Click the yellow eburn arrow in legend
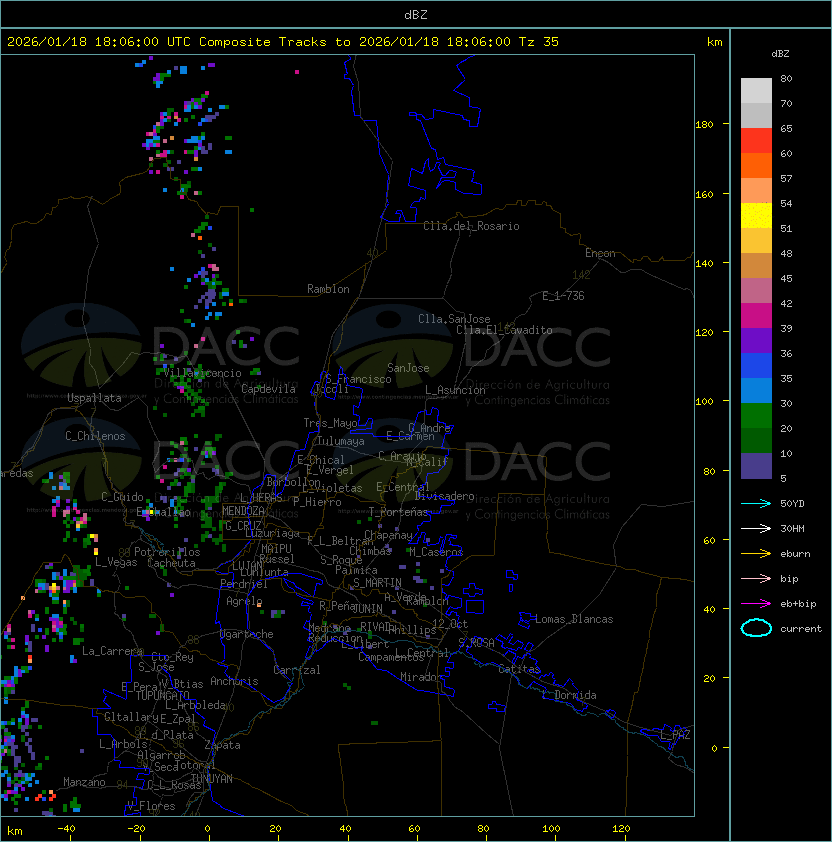 click(x=756, y=554)
